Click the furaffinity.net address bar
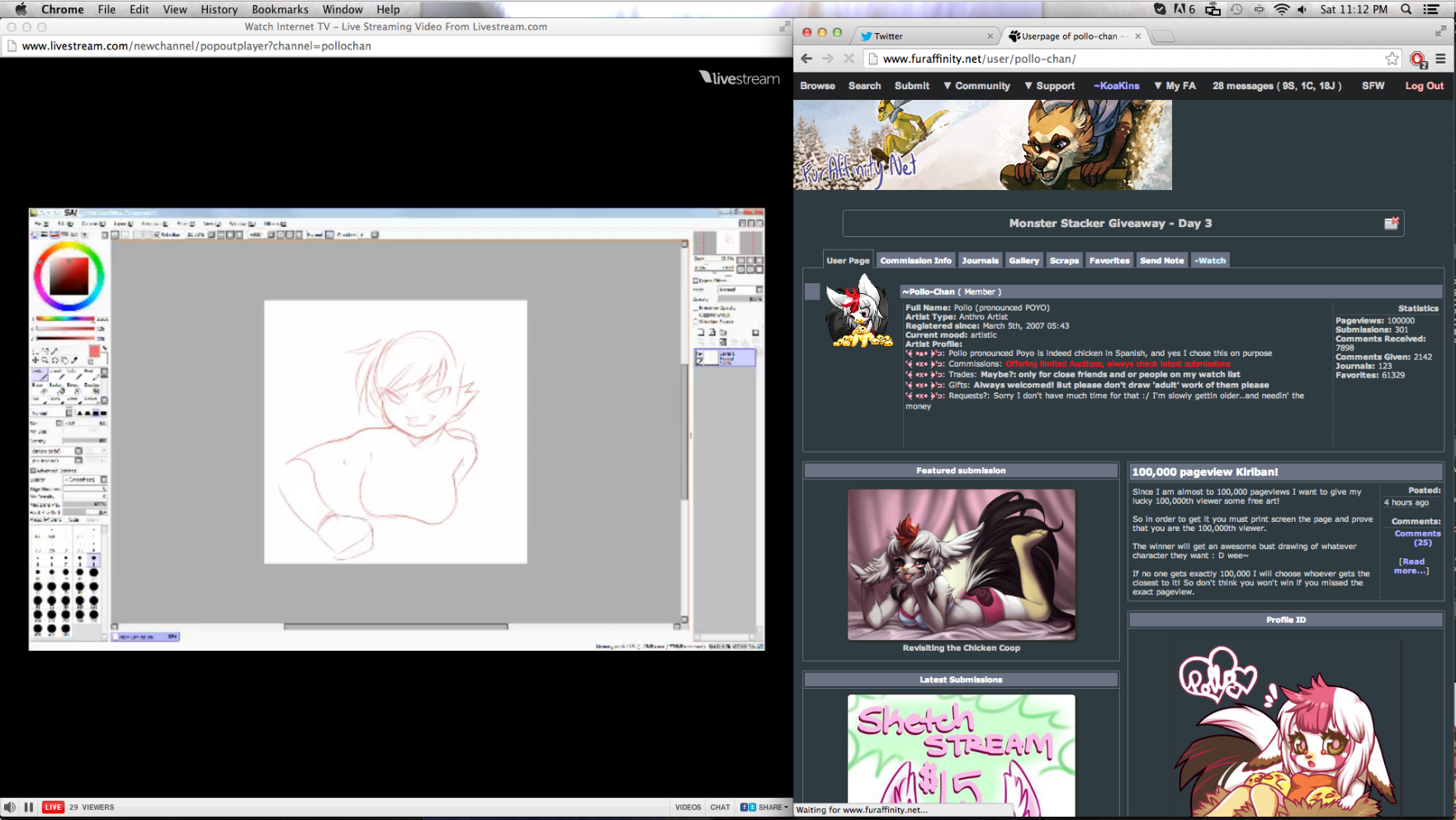The width and height of the screenshot is (1456, 820). tap(1129, 59)
